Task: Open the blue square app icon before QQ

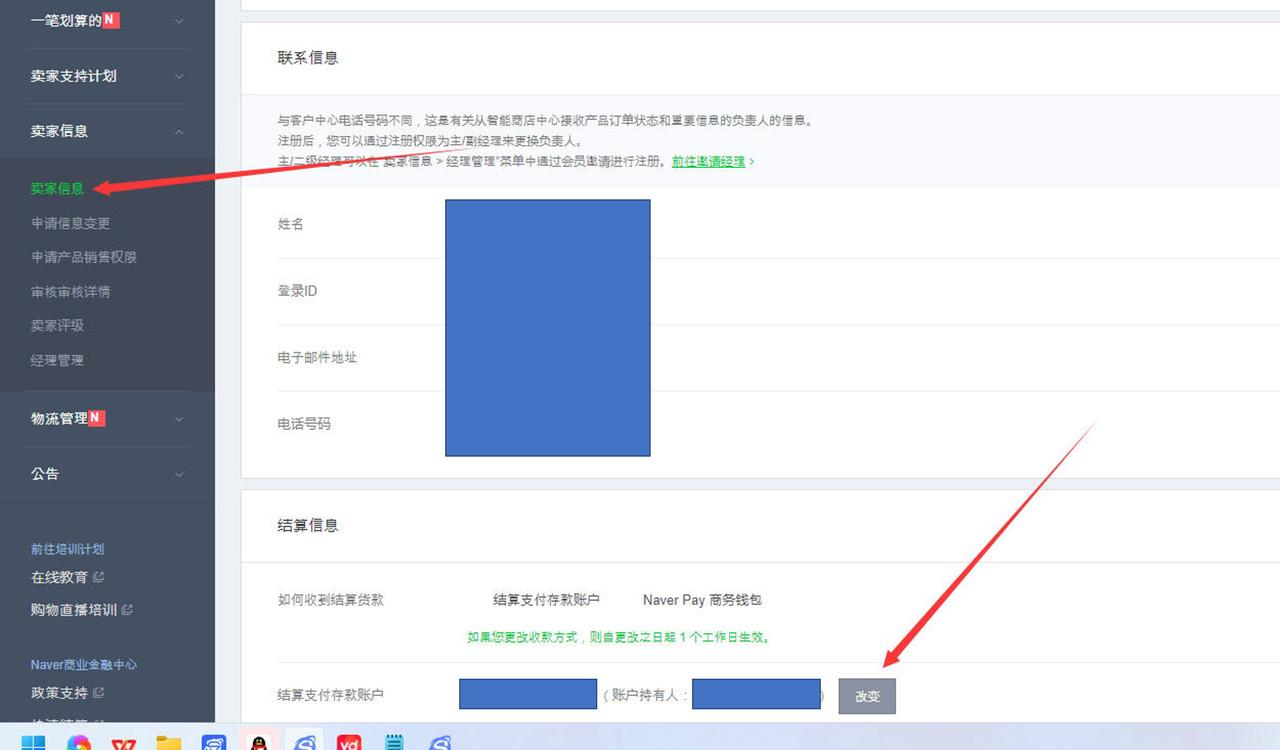Action: click(x=214, y=743)
